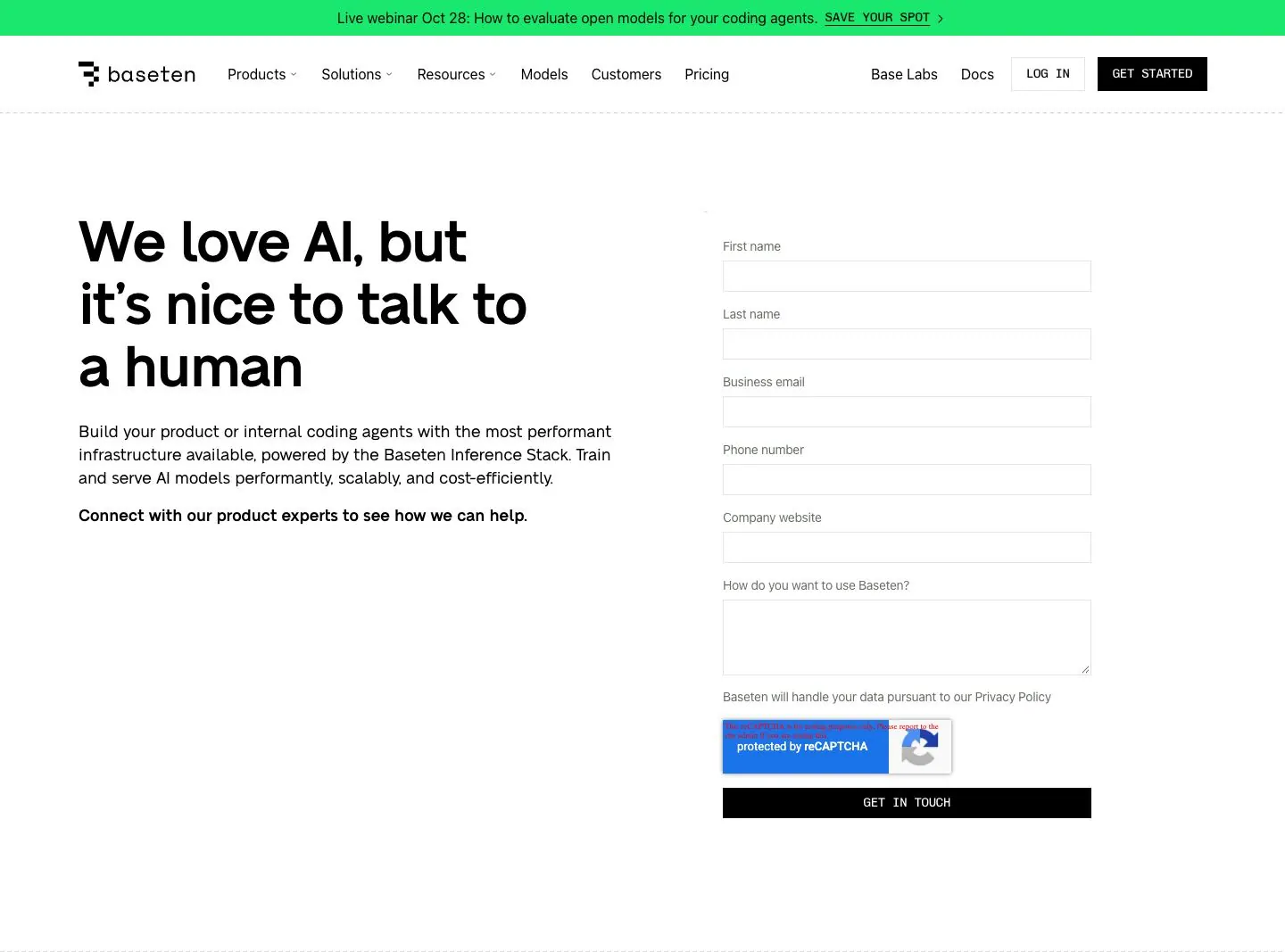Focus the Last name field
The image size is (1285, 952).
[907, 344]
